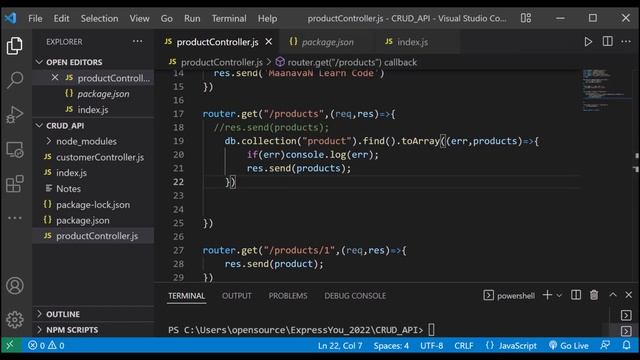Image resolution: width=640 pixels, height=360 pixels.
Task: Open errors and warnings count in the status bar
Action: pyautogui.click(x=46, y=345)
